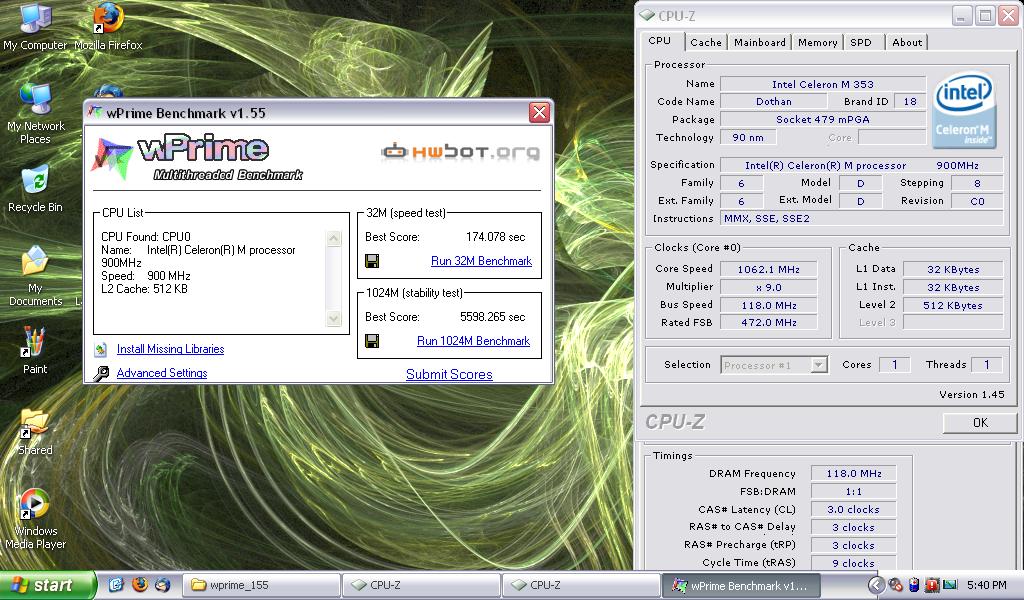Click Run 32M Benchmark link
Viewport: 1024px width, 600px height.
pyautogui.click(x=481, y=261)
